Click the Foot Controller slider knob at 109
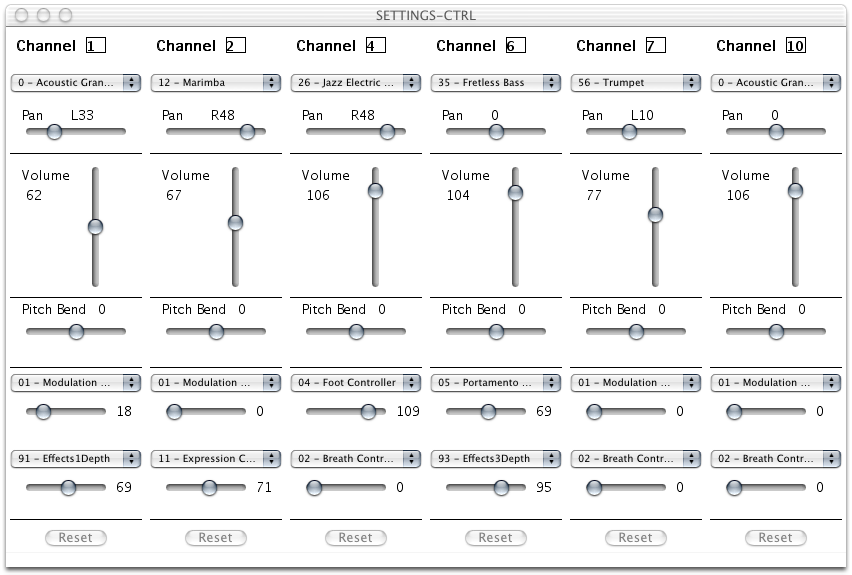The image size is (852, 575). pos(368,412)
